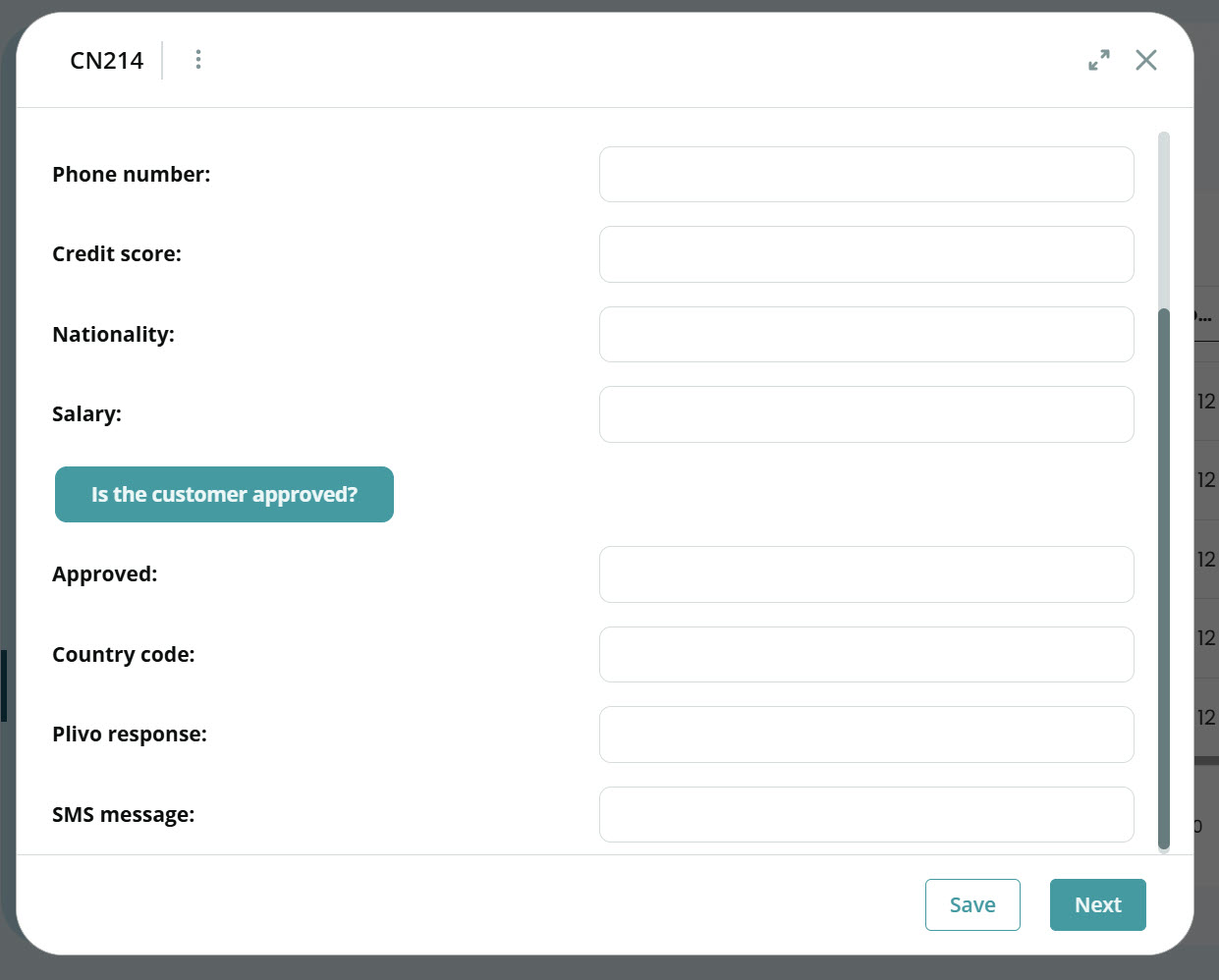Image resolution: width=1219 pixels, height=980 pixels.
Task: Close the CN214 dialog
Action: click(1145, 60)
